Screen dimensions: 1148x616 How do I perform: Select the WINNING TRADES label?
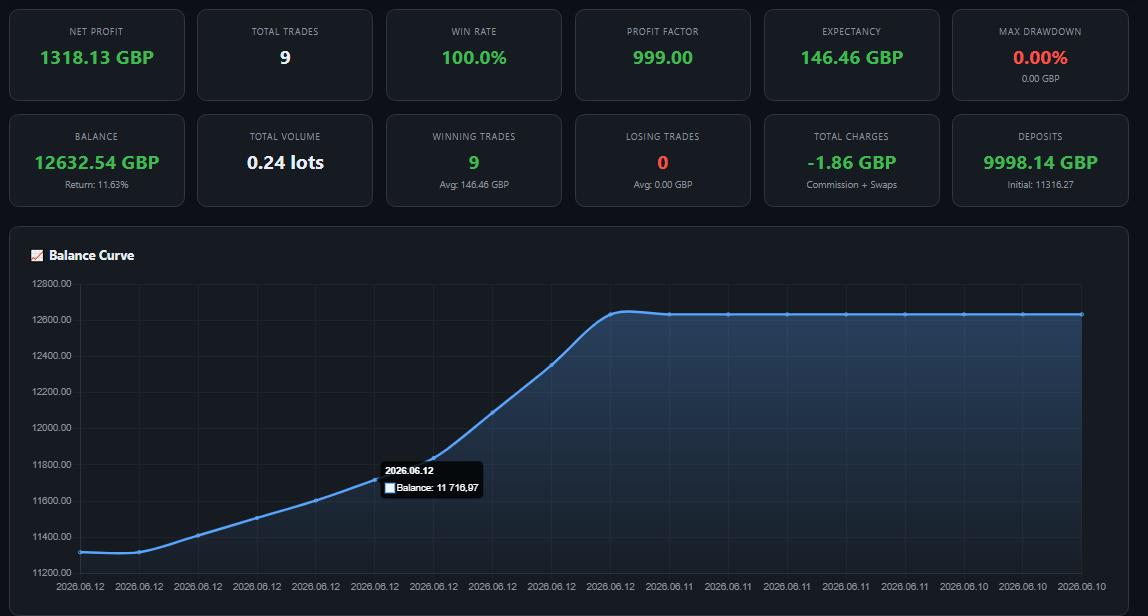(x=474, y=136)
